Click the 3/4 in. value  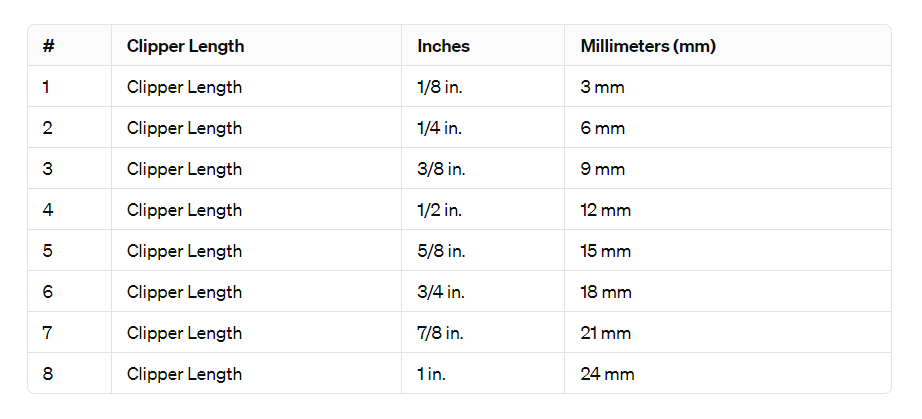point(441,292)
